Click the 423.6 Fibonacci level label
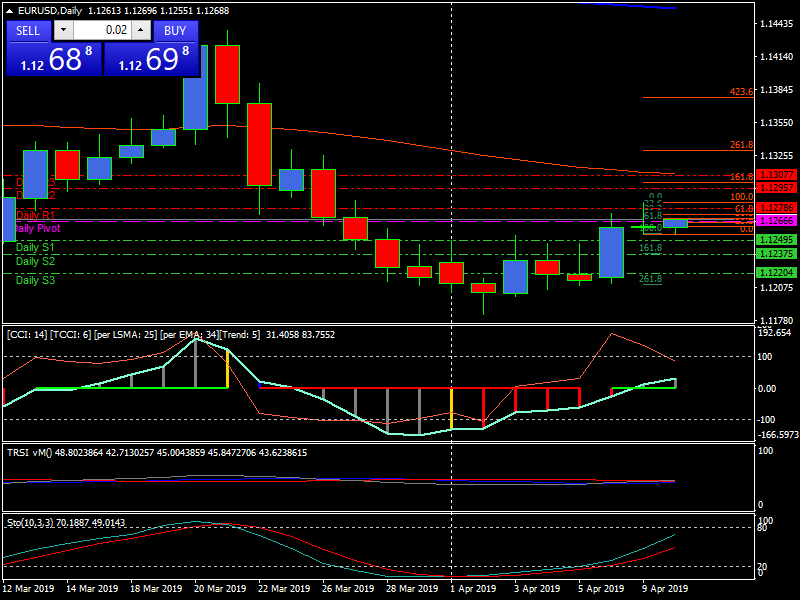800x600 pixels. point(741,92)
